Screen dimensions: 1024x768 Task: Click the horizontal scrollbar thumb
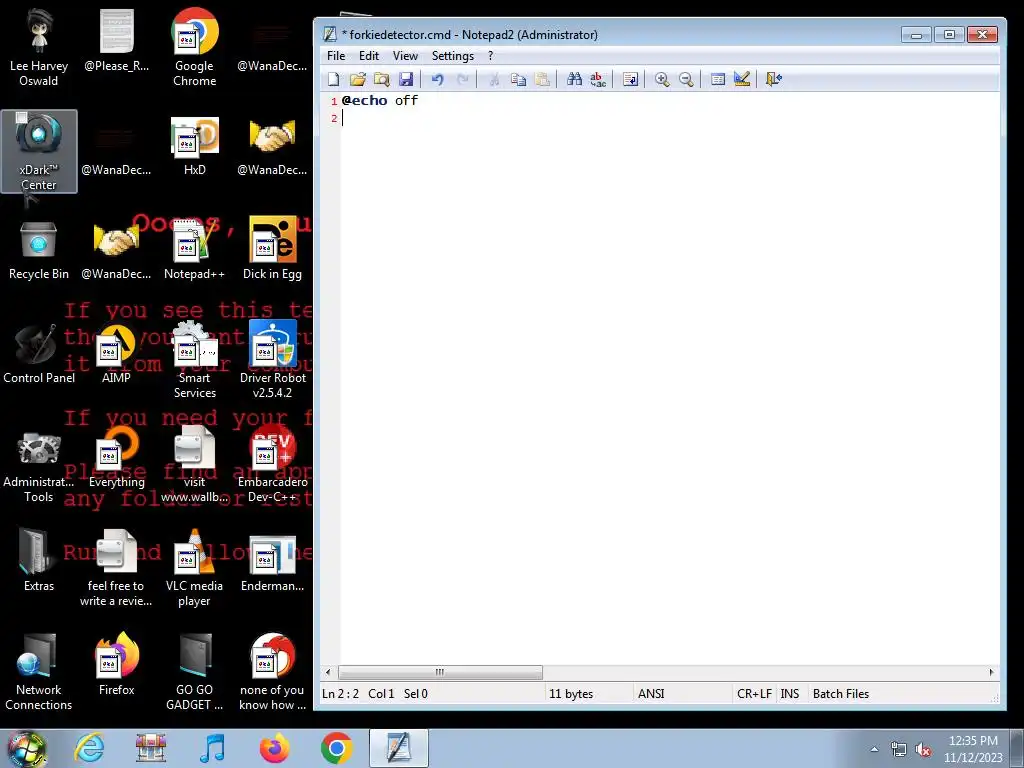pos(440,672)
